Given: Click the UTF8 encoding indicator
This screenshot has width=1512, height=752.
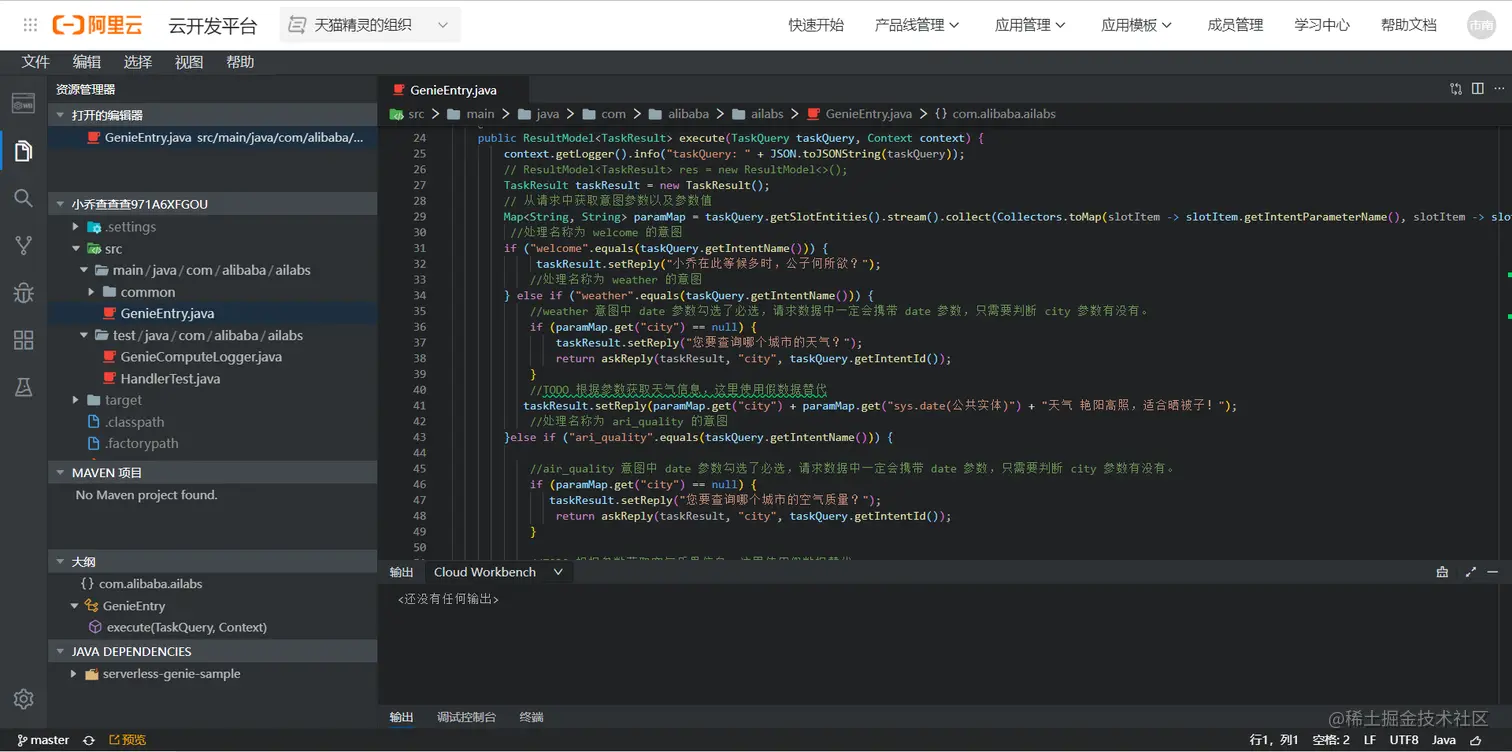Looking at the screenshot, I should (x=1404, y=740).
